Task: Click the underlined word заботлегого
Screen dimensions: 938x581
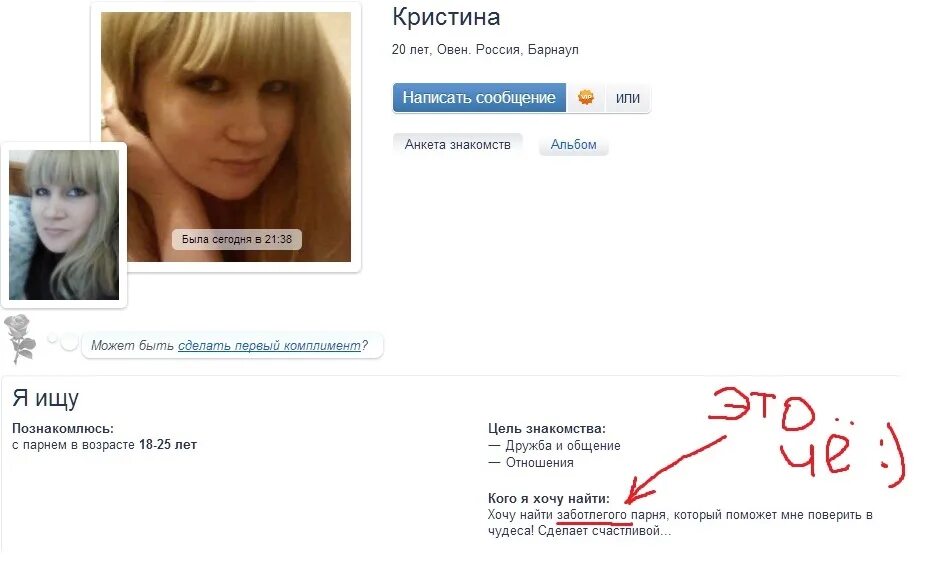Action: pos(592,515)
